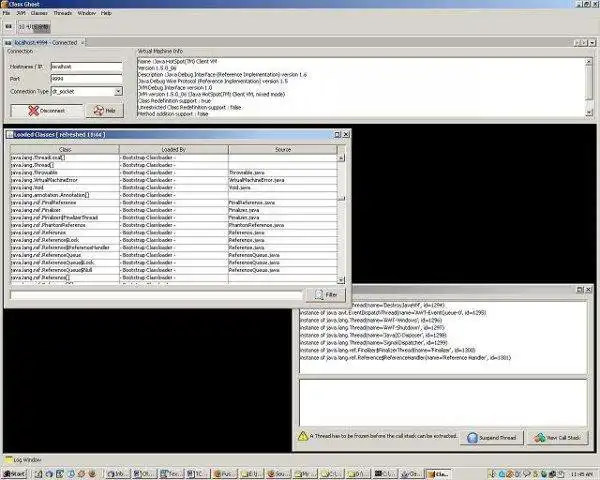Open the File menu
600x480 pixels.
pyautogui.click(x=7, y=13)
